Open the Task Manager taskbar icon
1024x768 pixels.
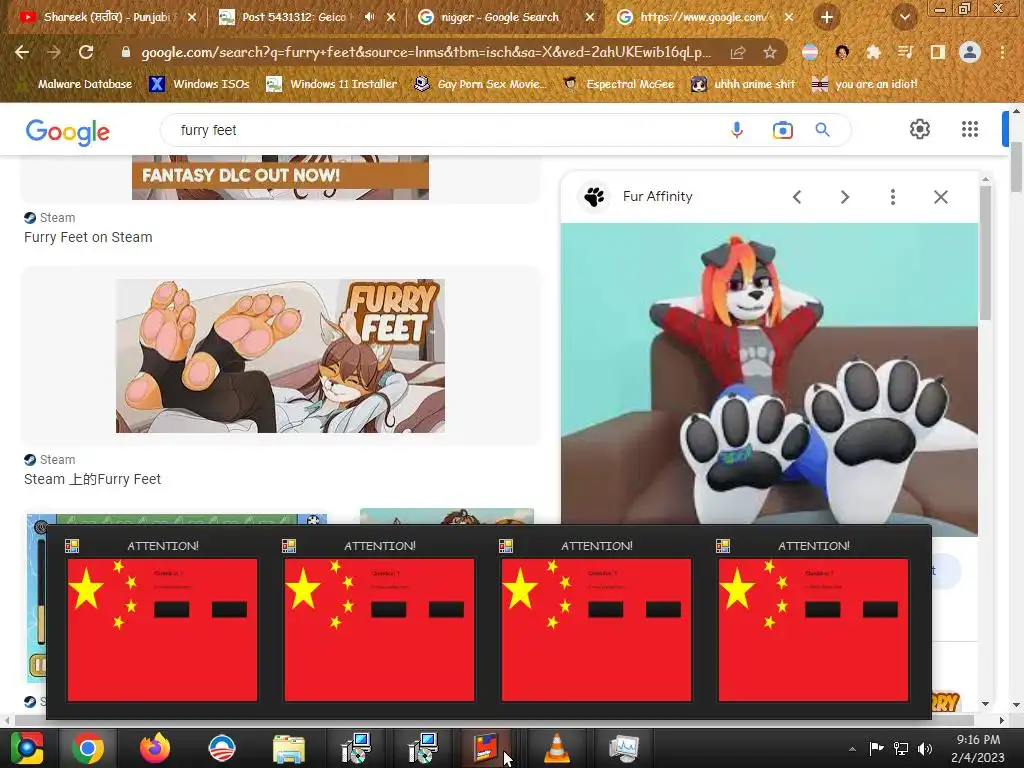pyautogui.click(x=624, y=748)
